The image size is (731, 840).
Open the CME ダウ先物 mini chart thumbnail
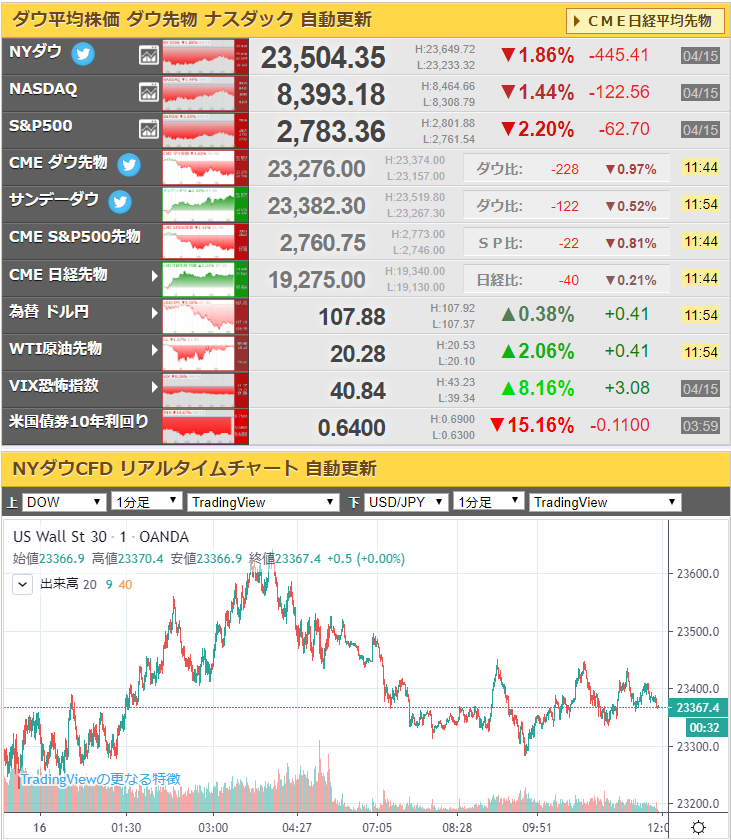click(x=205, y=167)
